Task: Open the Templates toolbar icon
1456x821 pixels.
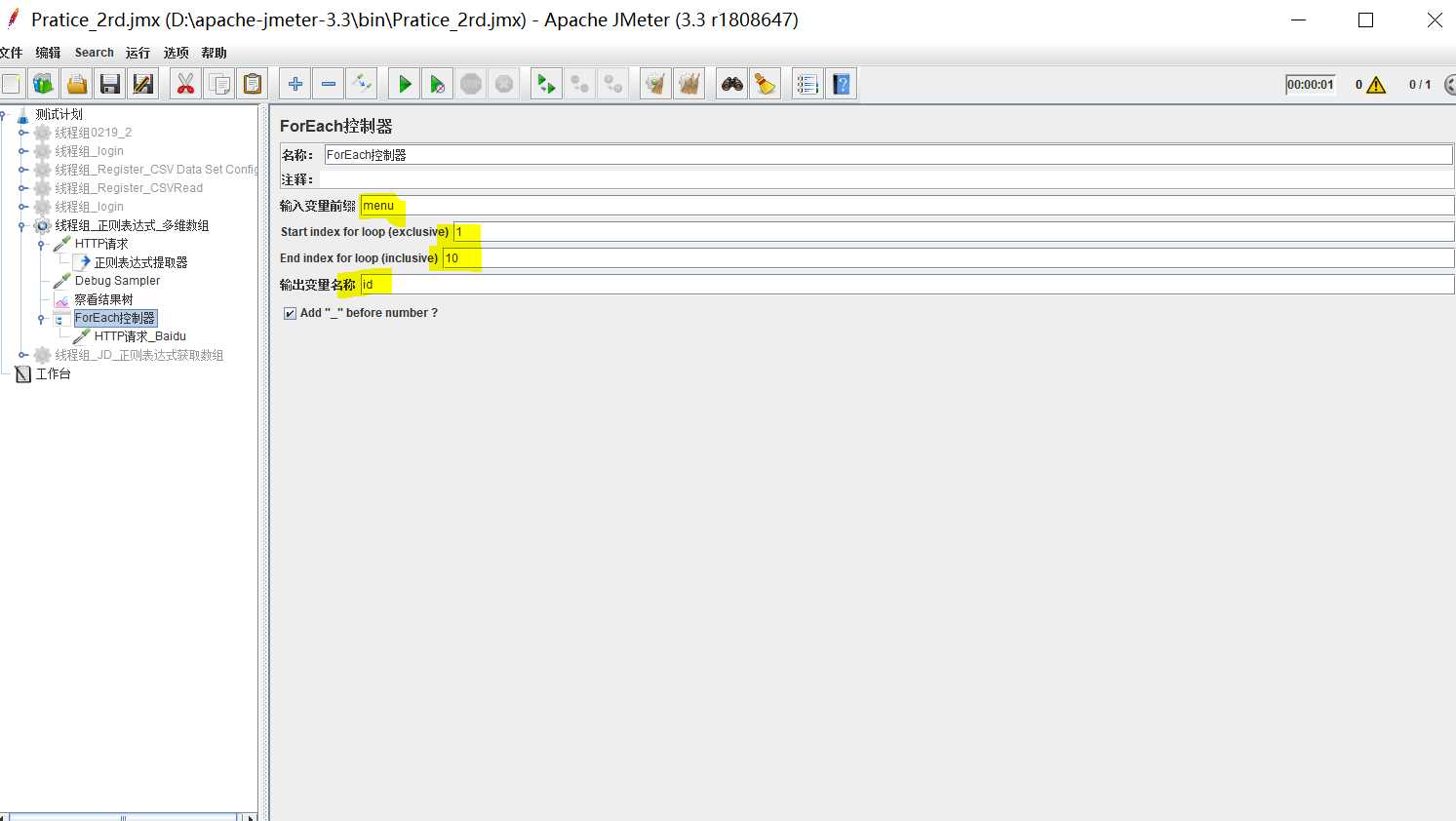Action: pyautogui.click(x=43, y=85)
